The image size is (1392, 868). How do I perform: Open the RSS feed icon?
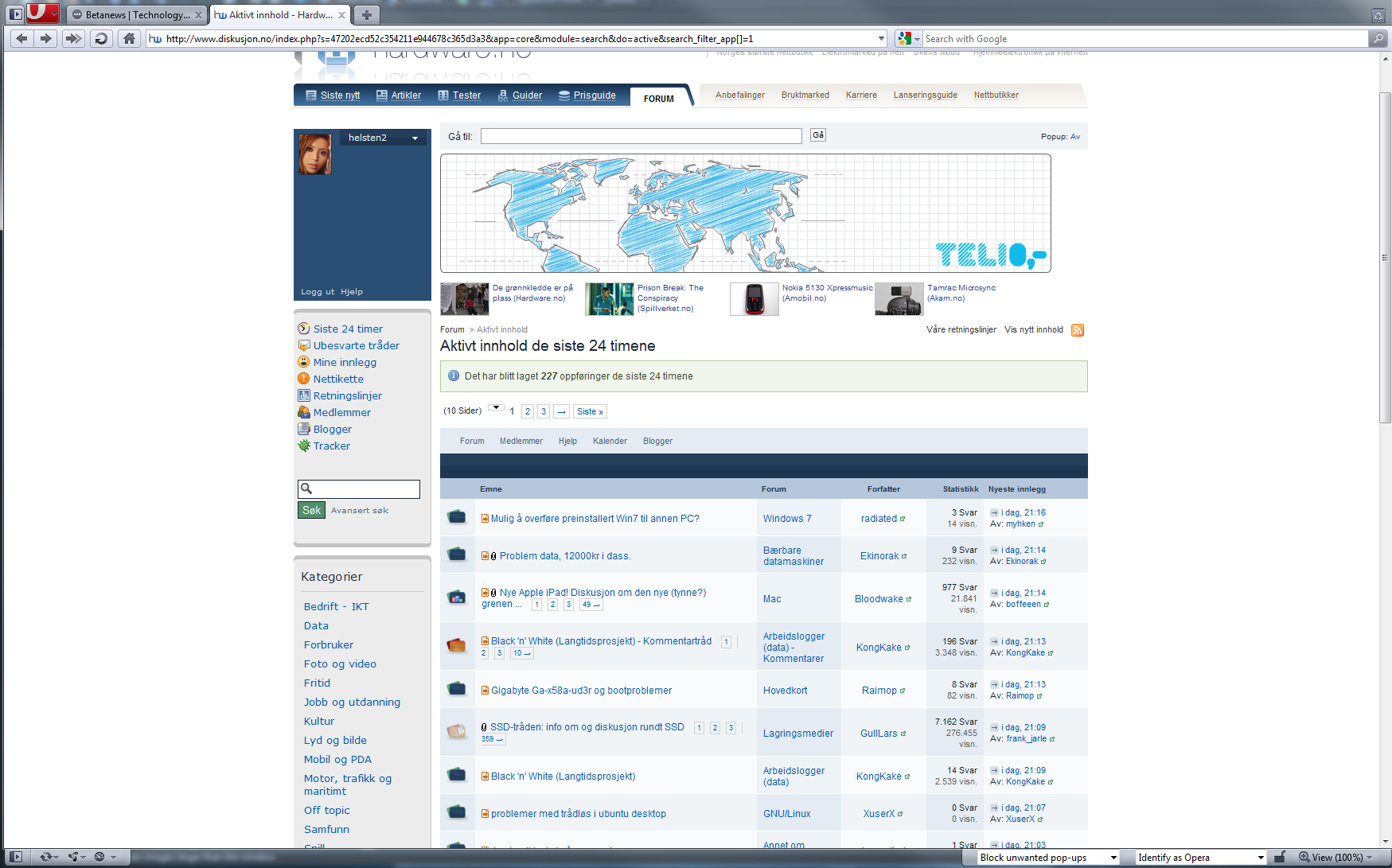1078,330
